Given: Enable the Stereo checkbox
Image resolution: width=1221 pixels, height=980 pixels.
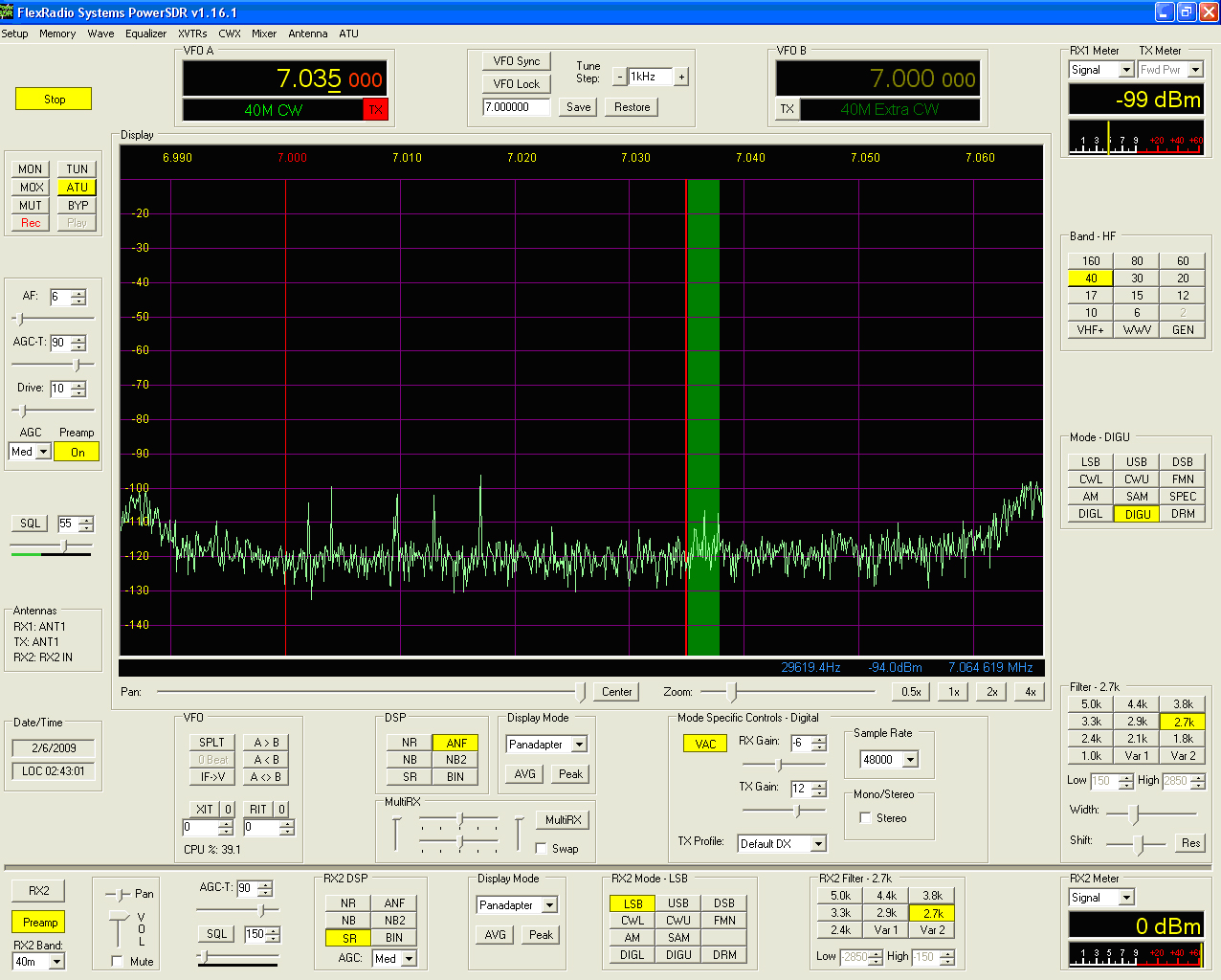Looking at the screenshot, I should tap(865, 818).
